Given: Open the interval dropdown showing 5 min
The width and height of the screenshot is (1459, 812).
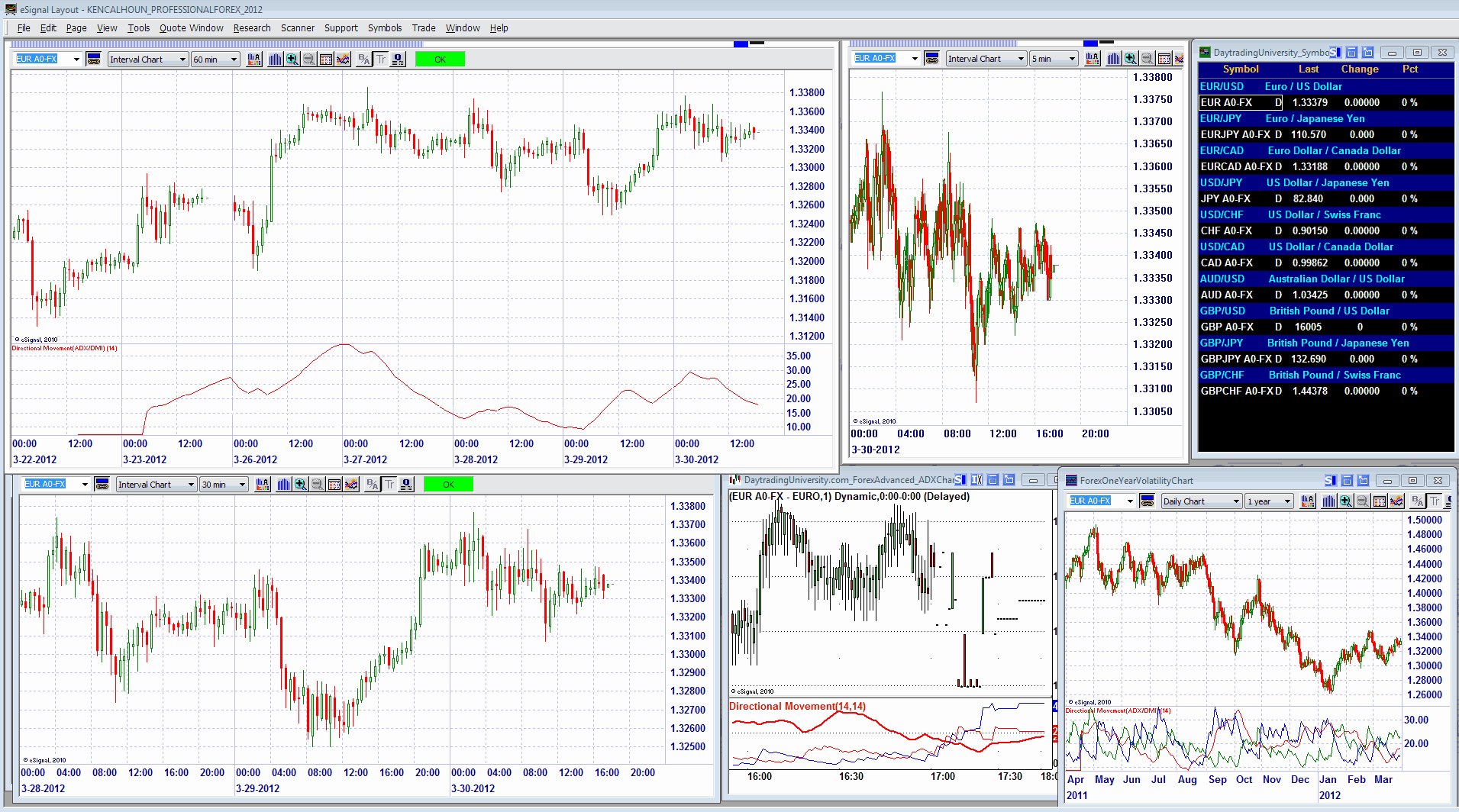Looking at the screenshot, I should [1054, 59].
